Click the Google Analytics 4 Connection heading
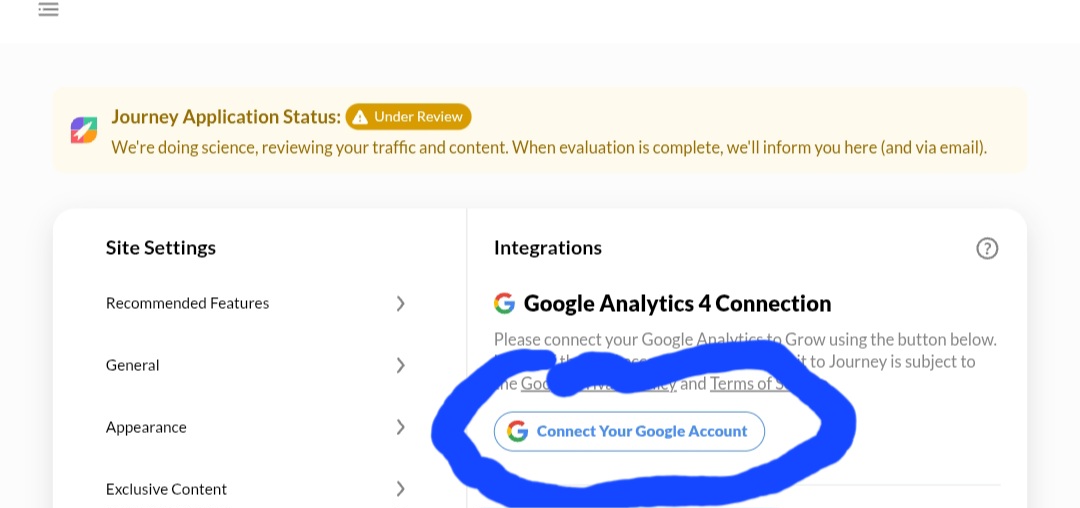 pyautogui.click(x=677, y=303)
